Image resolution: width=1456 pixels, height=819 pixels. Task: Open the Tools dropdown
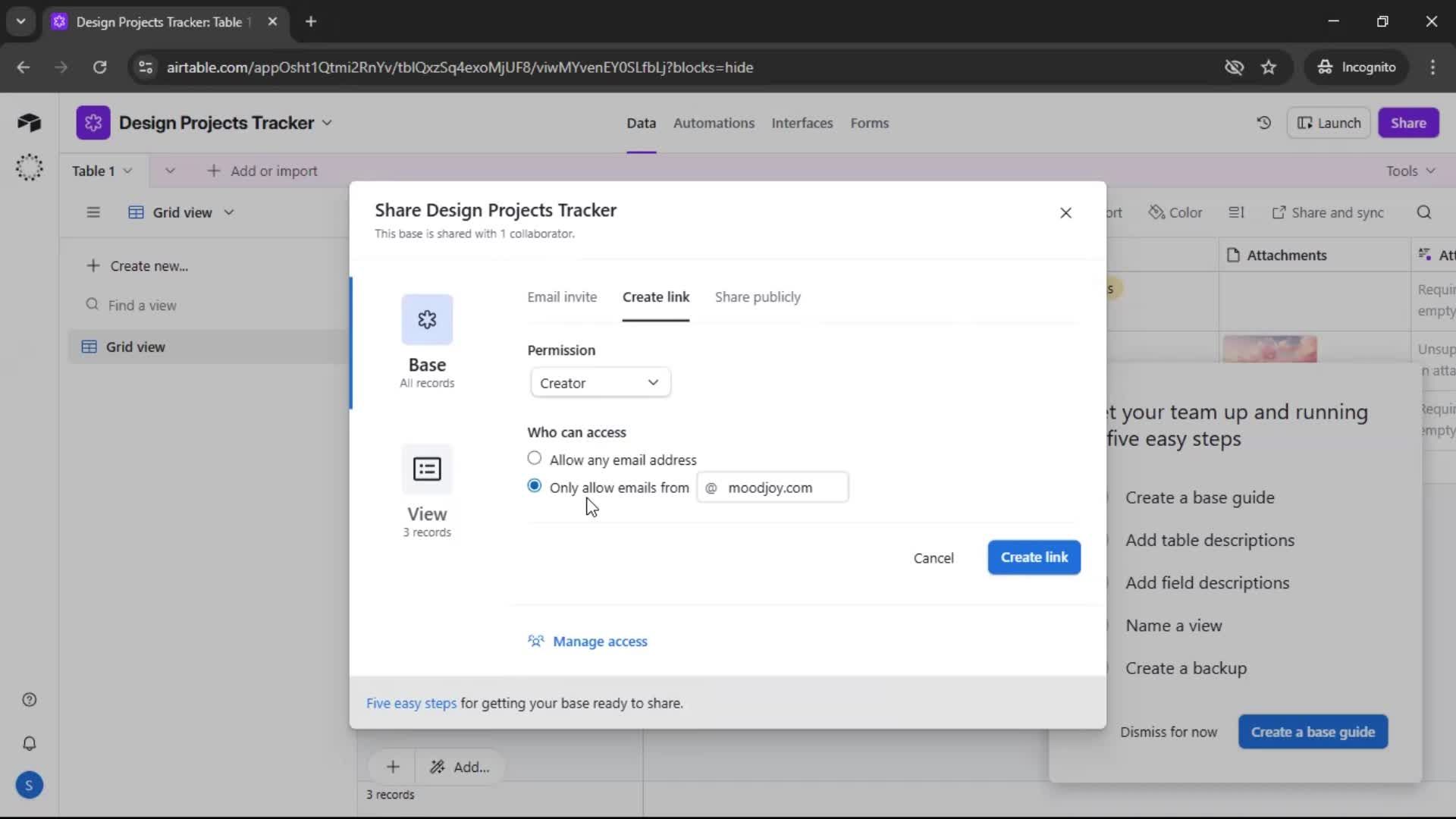(x=1410, y=171)
